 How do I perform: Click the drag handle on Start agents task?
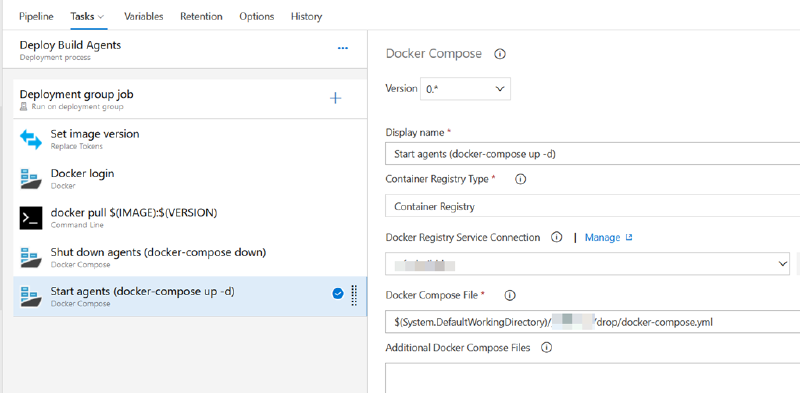click(x=355, y=296)
